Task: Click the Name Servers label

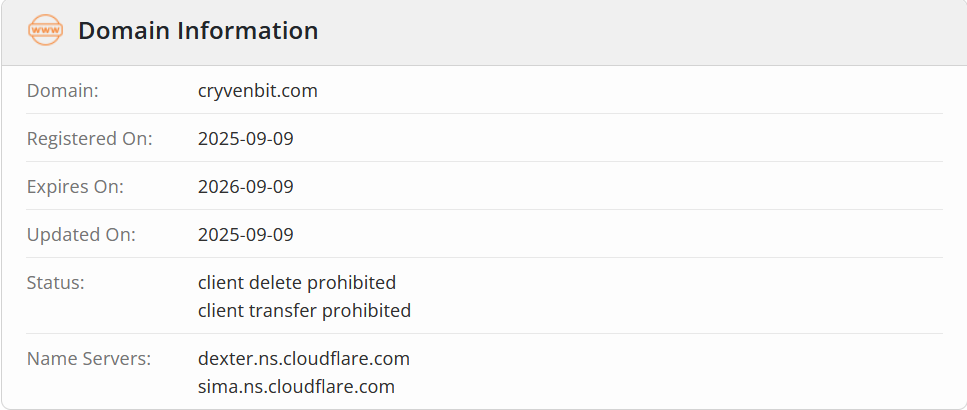Action: [x=89, y=359]
